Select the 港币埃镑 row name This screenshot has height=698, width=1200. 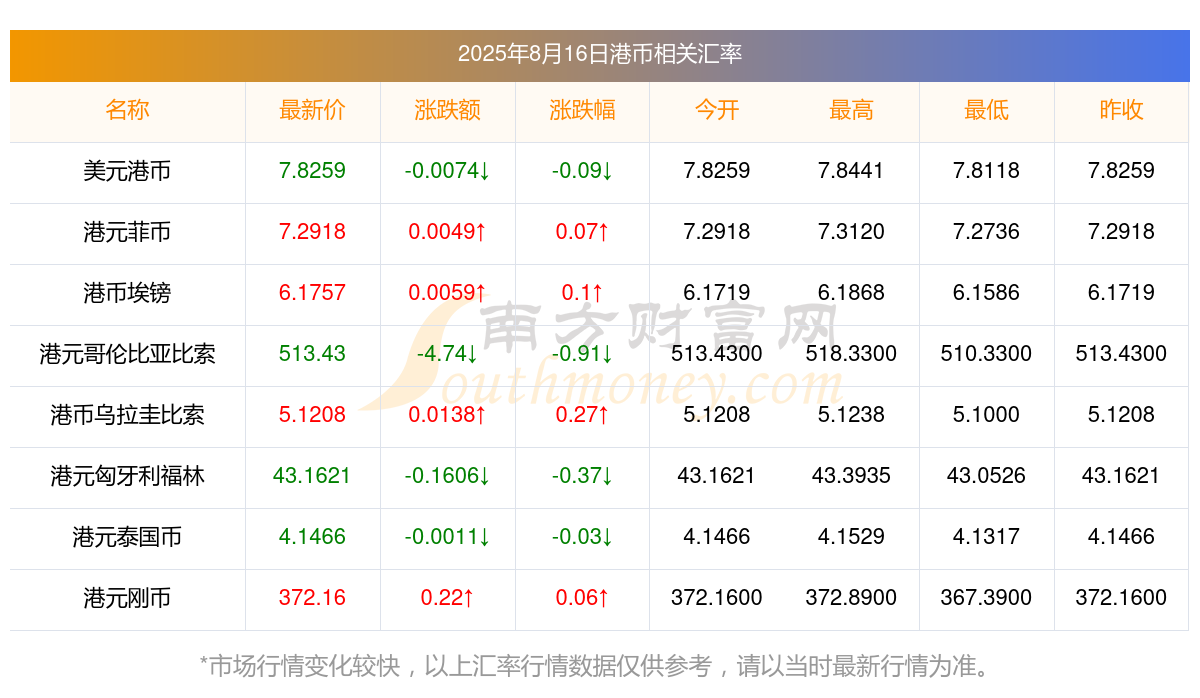click(x=127, y=293)
